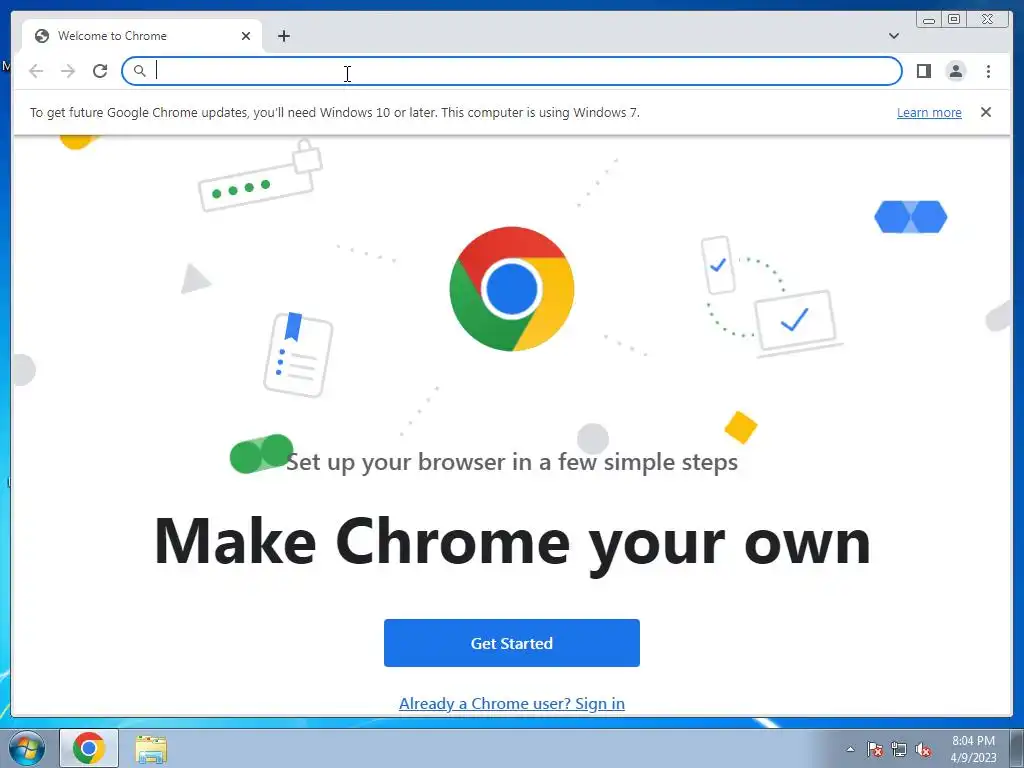Screen dimensions: 1024x768
Task: Open the Learn more link
Action: tap(929, 112)
